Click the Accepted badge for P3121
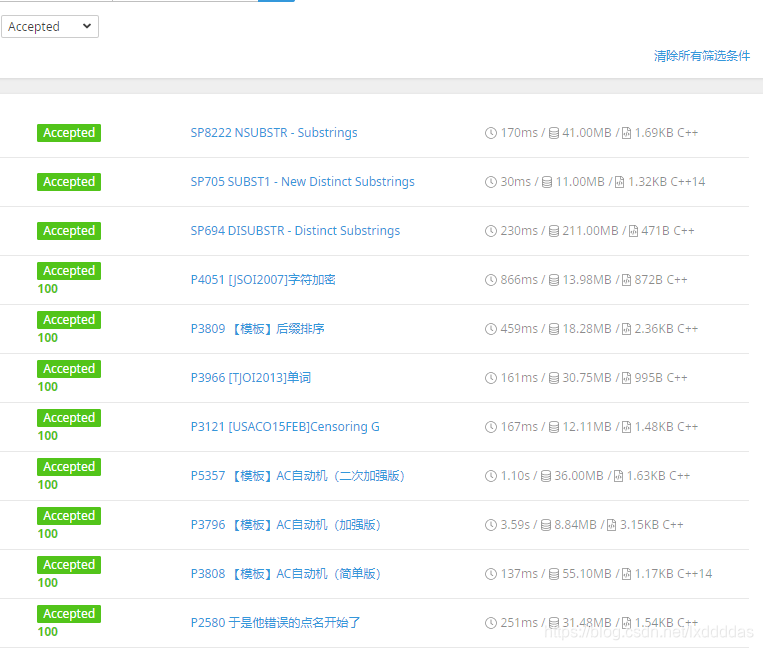The image size is (763, 650). click(x=69, y=418)
